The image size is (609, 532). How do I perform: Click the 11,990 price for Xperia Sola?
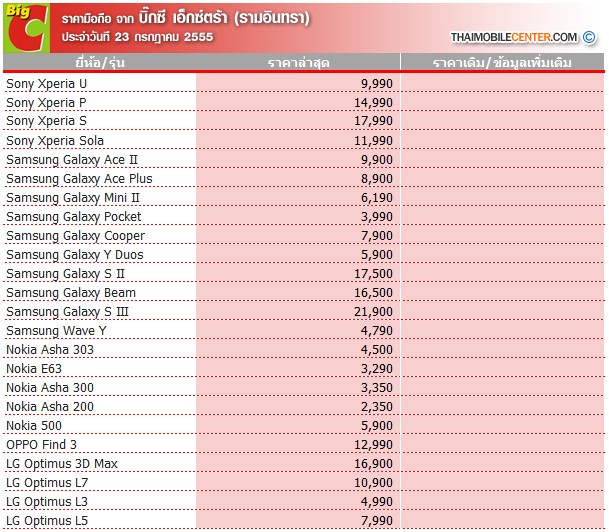[373, 141]
